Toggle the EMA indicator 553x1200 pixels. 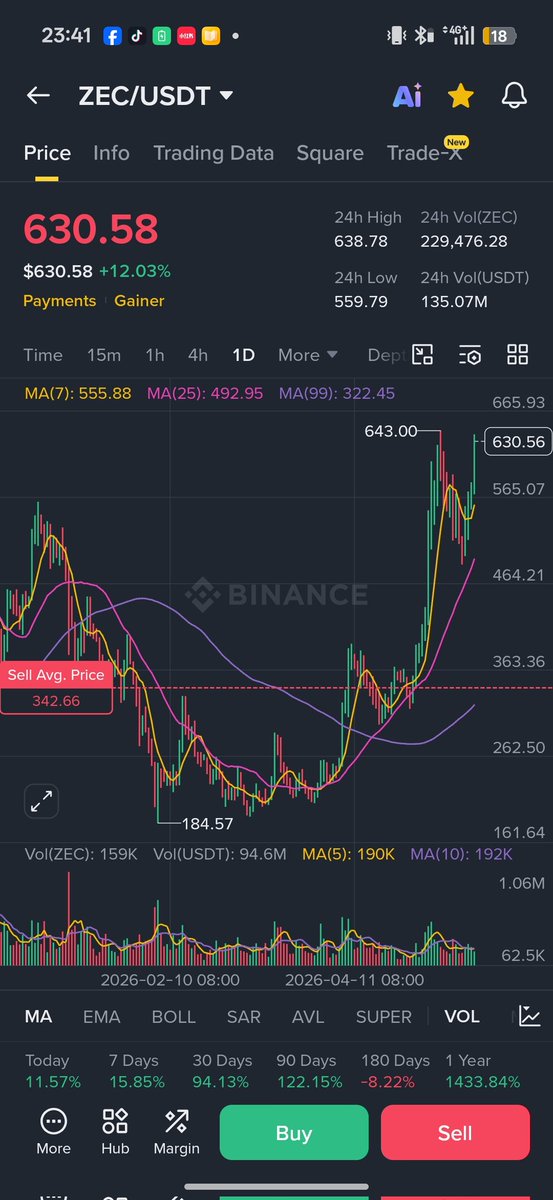(x=101, y=1016)
